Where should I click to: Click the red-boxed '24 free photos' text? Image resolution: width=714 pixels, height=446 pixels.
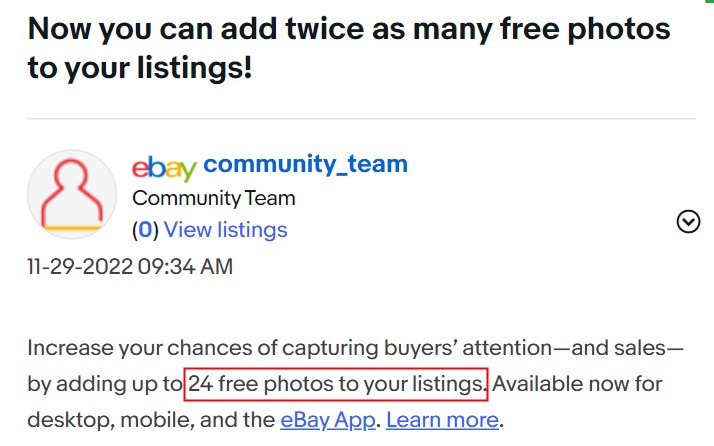pos(336,384)
